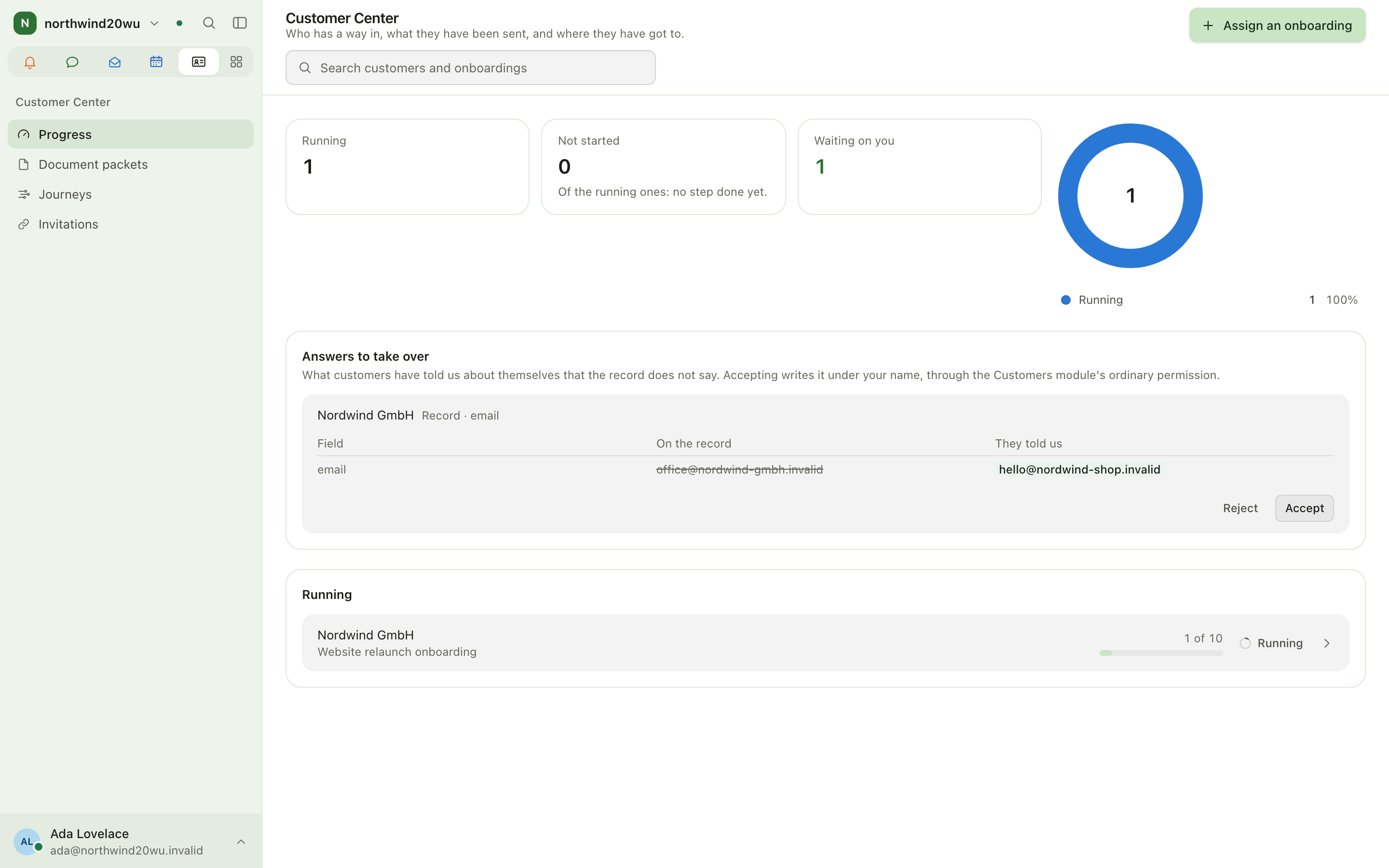This screenshot has width=1389, height=868.
Task: Reject the Nordwind GmbH email answer
Action: [1240, 508]
